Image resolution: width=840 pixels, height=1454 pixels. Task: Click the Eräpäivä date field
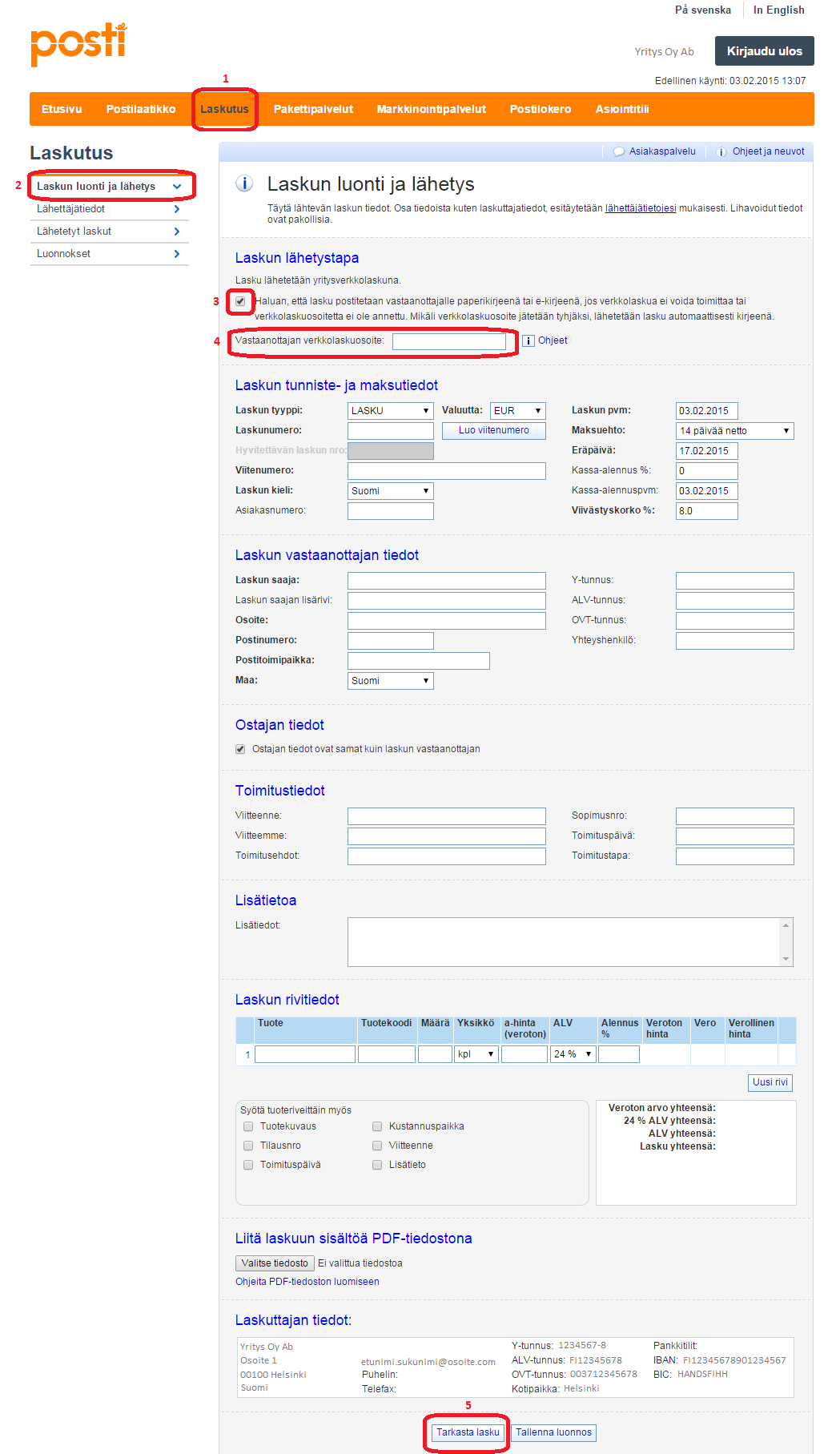(x=707, y=451)
